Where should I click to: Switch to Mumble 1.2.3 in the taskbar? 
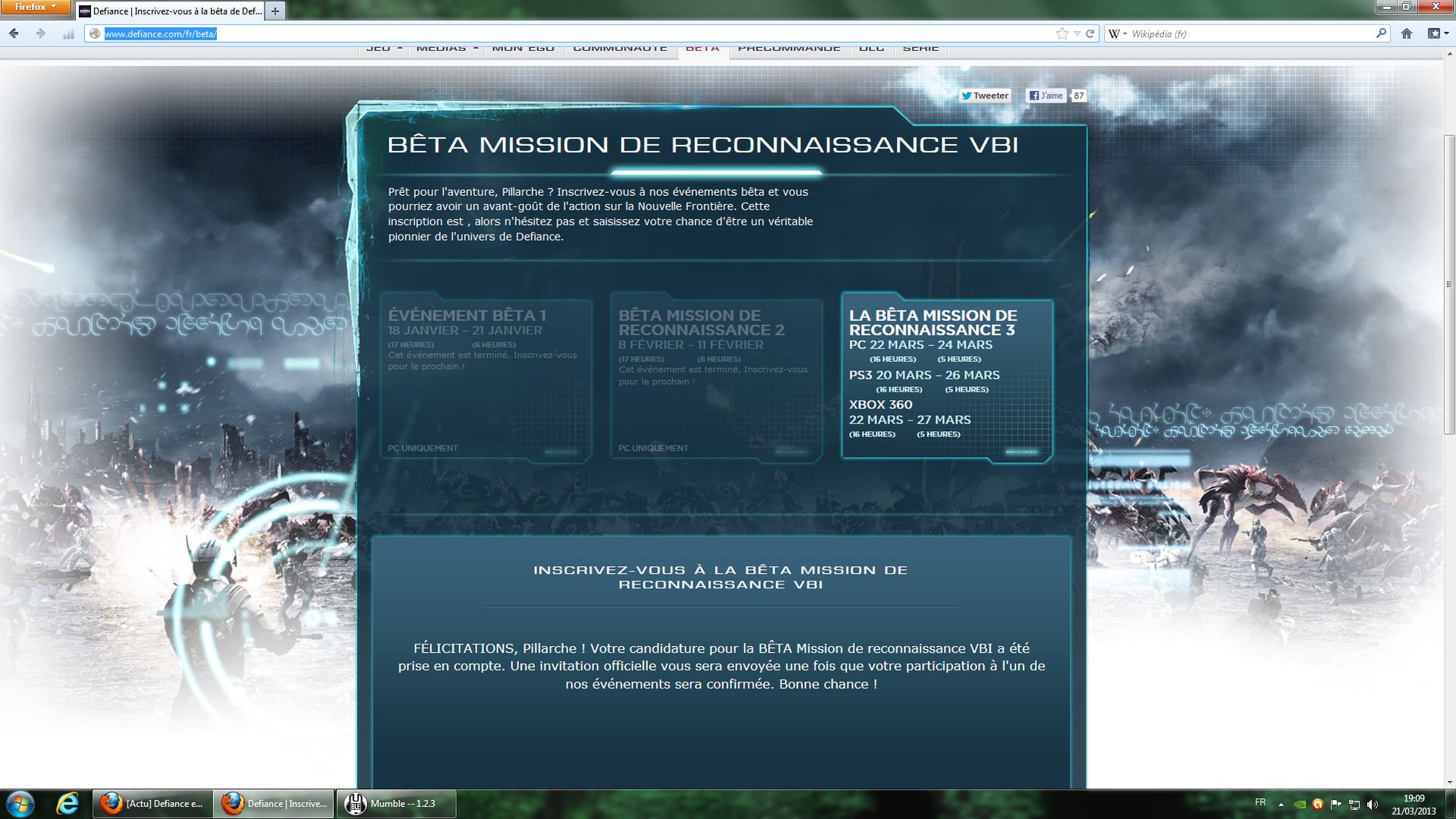click(396, 804)
